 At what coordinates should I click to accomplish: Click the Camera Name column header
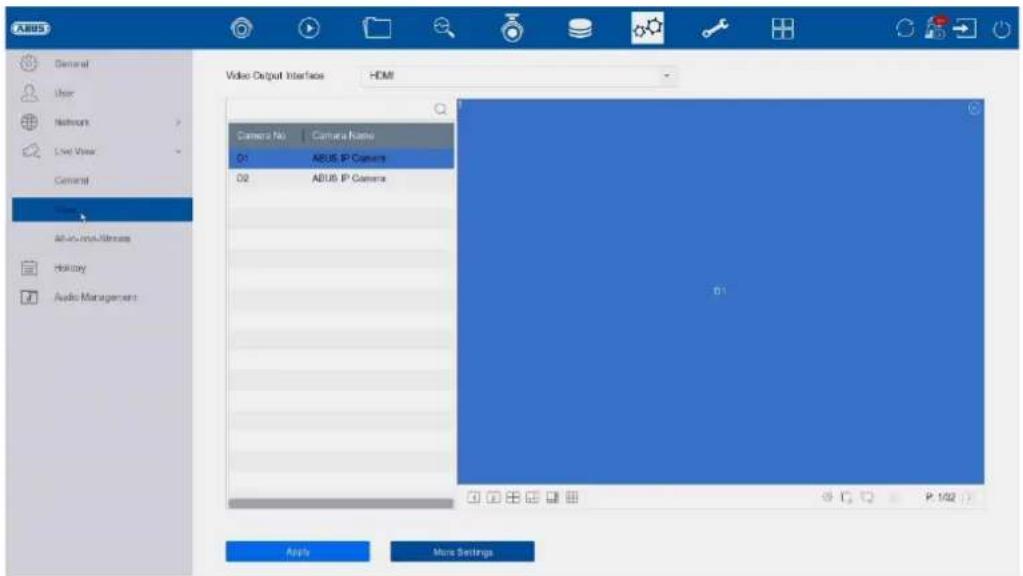(343, 136)
